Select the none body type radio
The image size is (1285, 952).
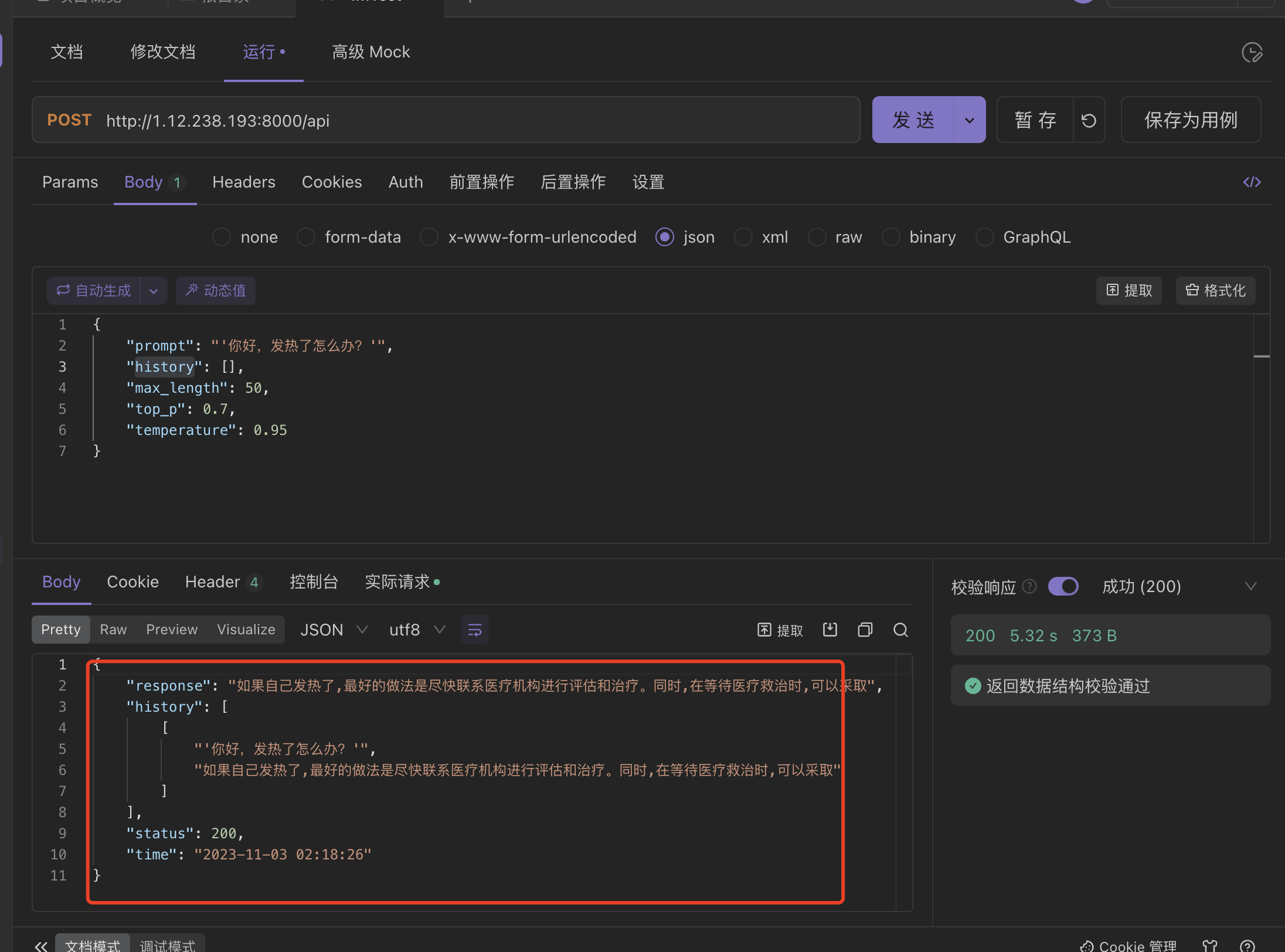(222, 237)
